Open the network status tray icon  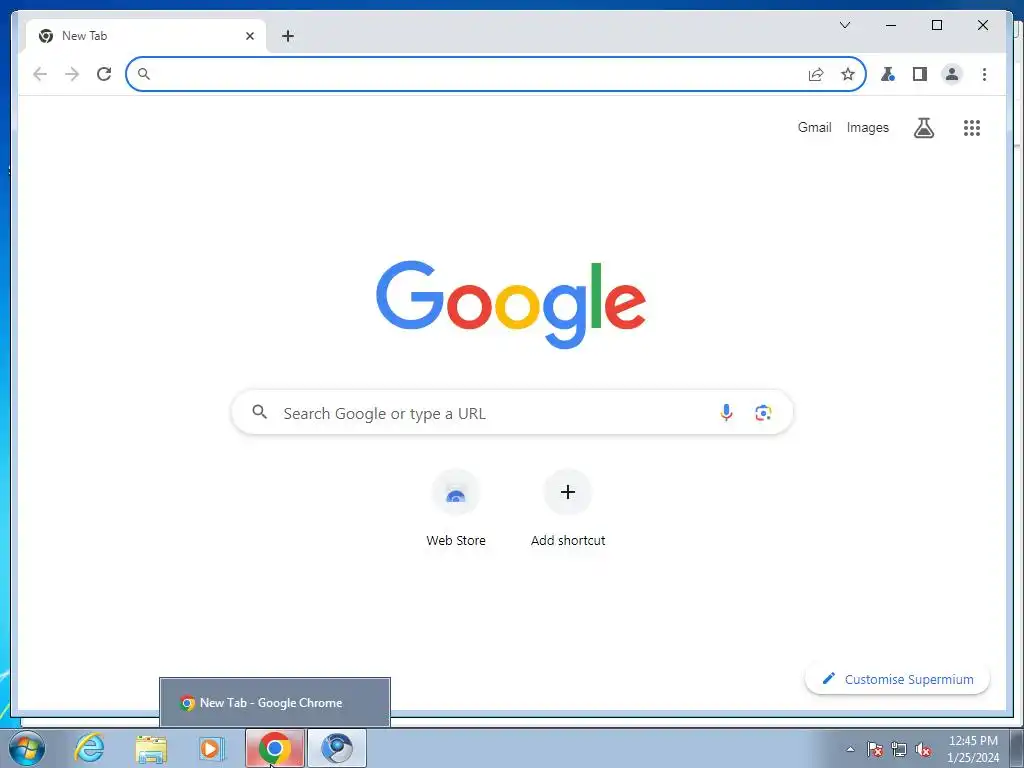pos(899,749)
